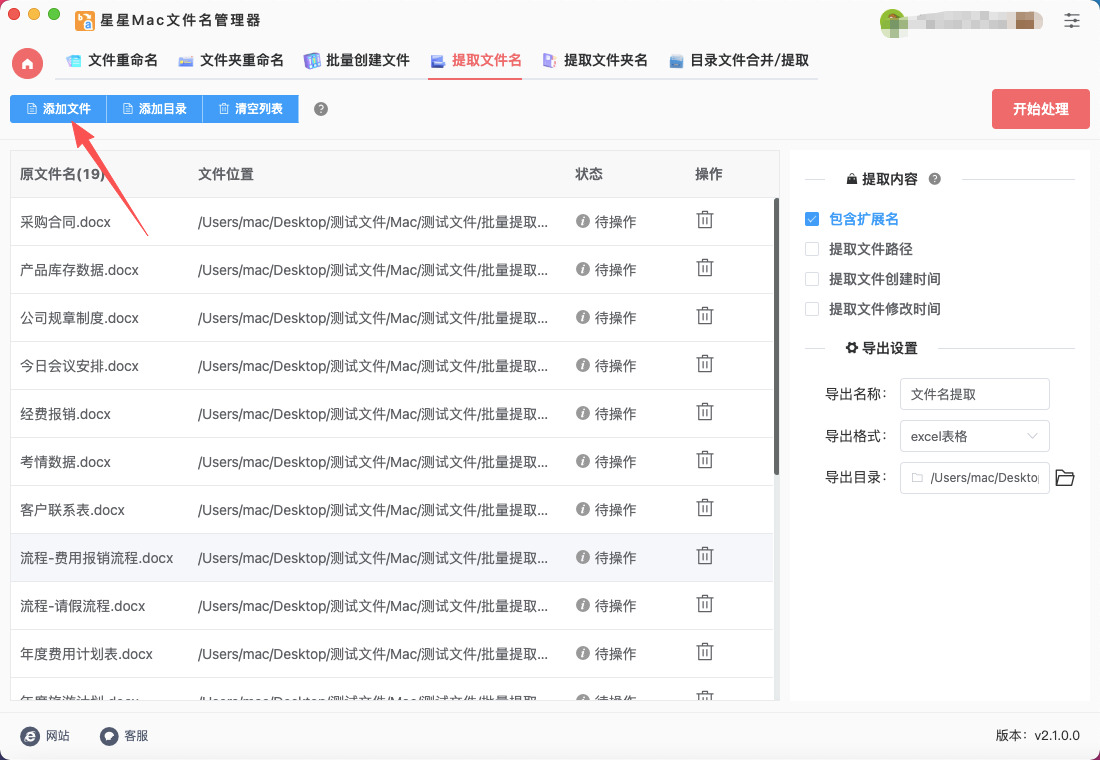
Task: Click the 导出名称 text field
Action: [x=974, y=394]
